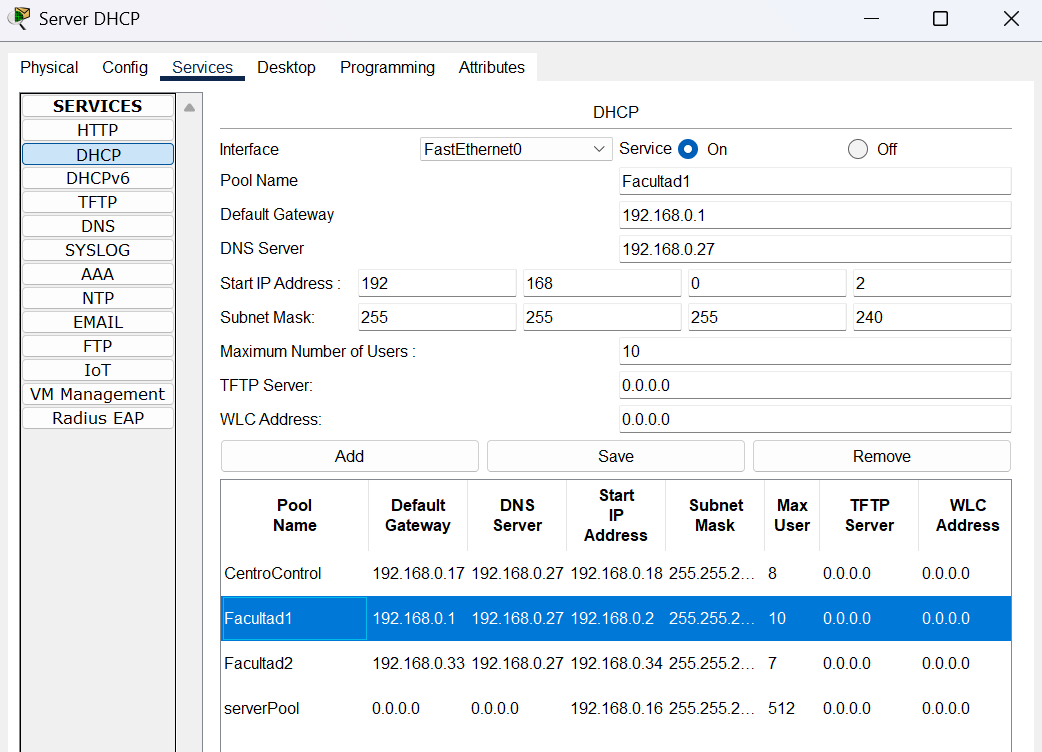Open the SYSLOG service
The width and height of the screenshot is (1042, 752).
[x=98, y=250]
